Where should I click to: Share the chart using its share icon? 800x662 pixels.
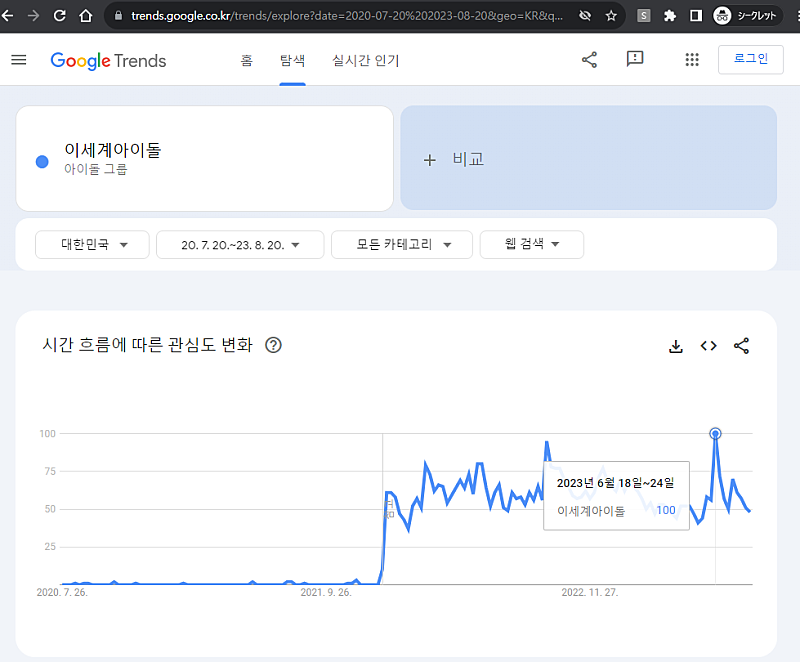[741, 346]
